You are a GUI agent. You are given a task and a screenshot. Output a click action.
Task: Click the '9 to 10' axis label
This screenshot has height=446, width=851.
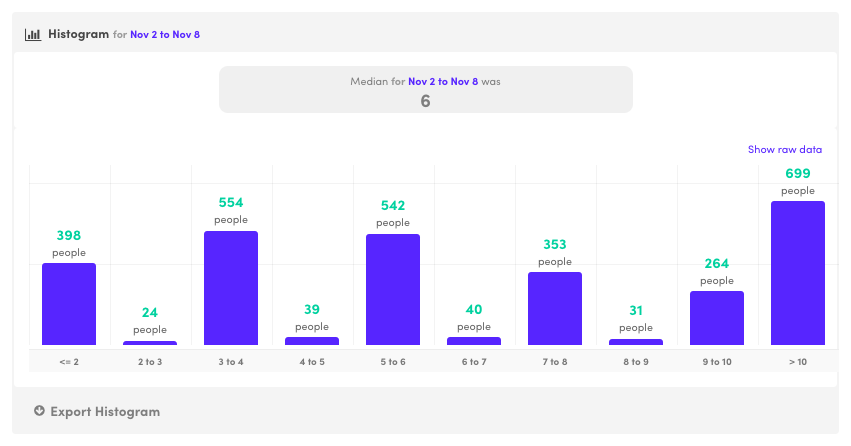point(717,362)
